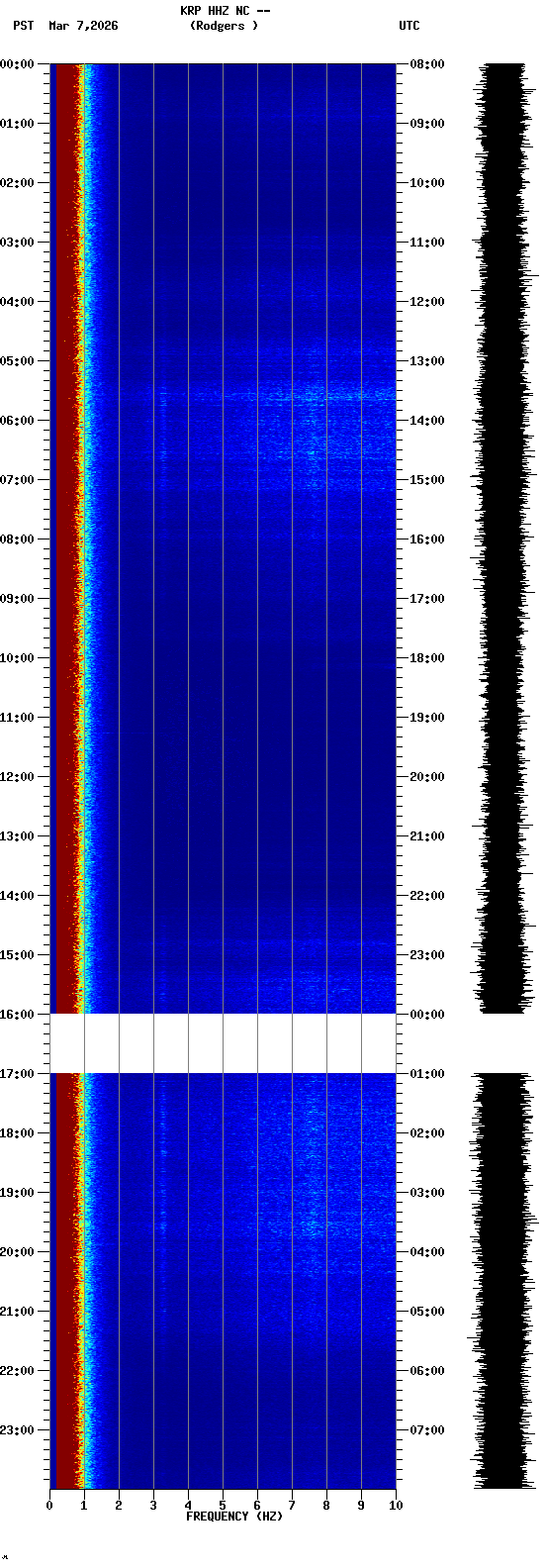Select the PST-axis "14:00" time label

17,896
